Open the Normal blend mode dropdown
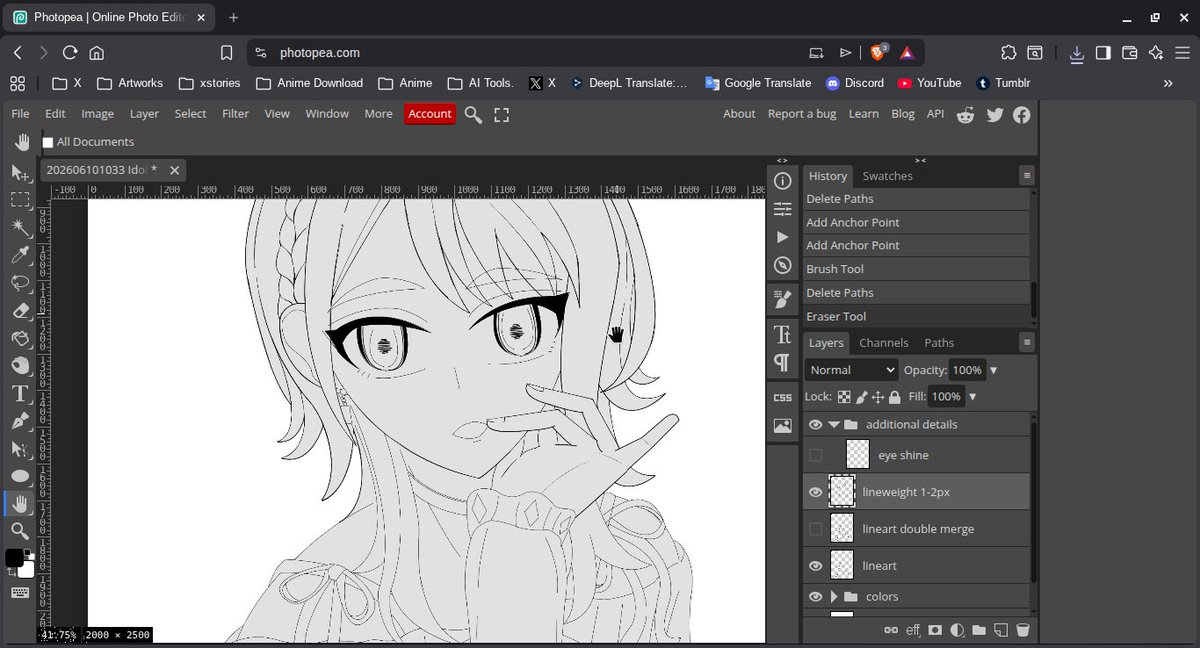This screenshot has height=648, width=1200. point(851,370)
